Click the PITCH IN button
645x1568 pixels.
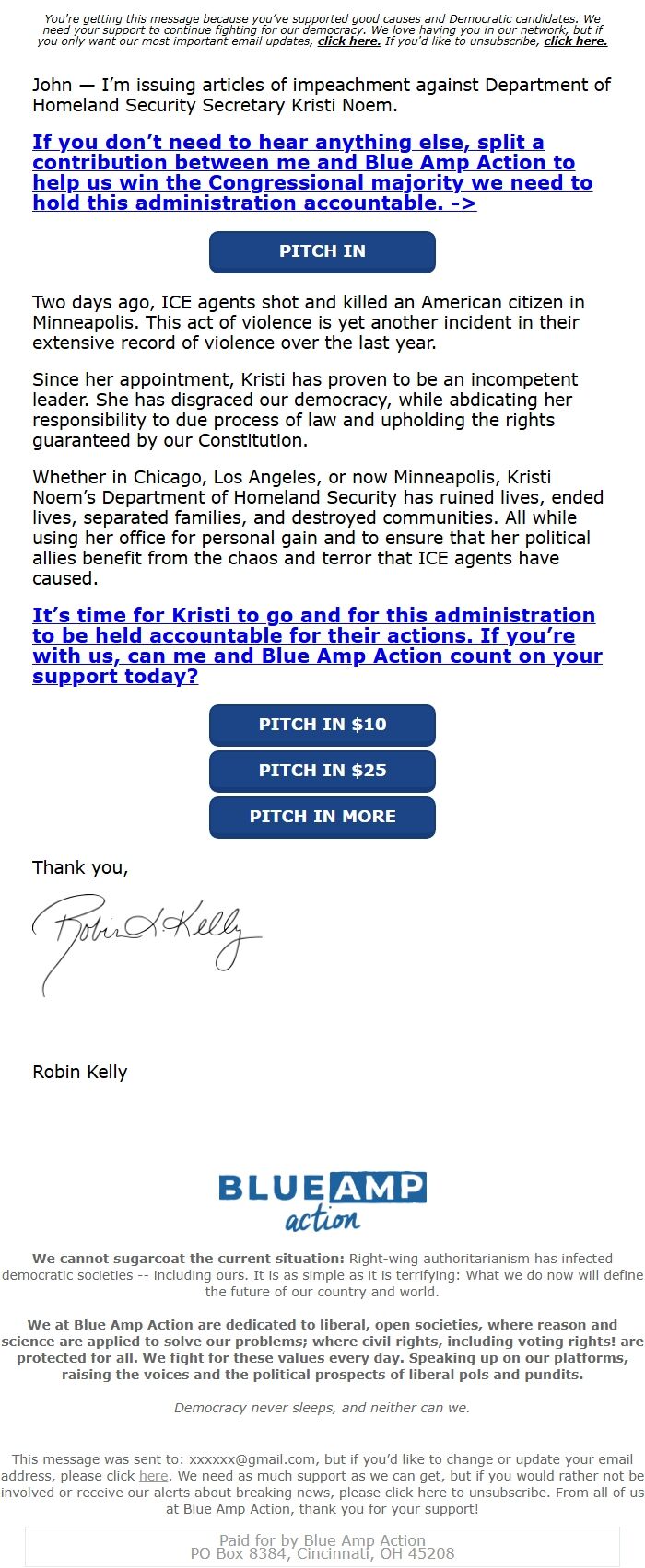point(322,251)
